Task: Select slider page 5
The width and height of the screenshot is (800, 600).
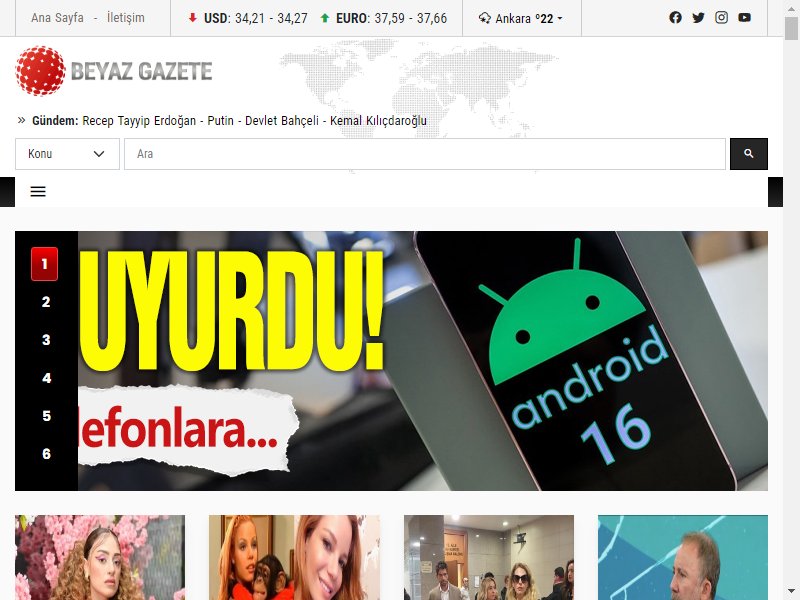Action: (46, 416)
